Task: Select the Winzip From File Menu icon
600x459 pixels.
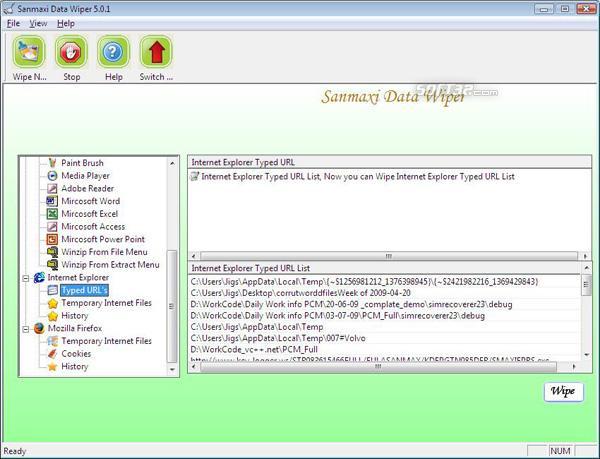Action: (52, 252)
